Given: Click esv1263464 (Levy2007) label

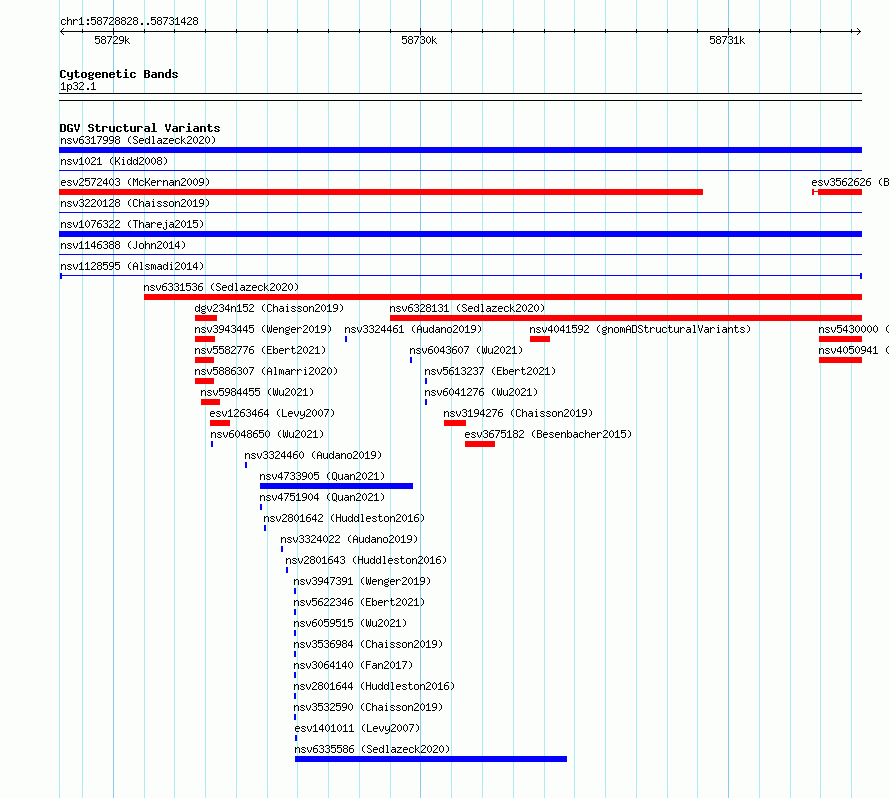Looking at the screenshot, I should coord(272,413).
